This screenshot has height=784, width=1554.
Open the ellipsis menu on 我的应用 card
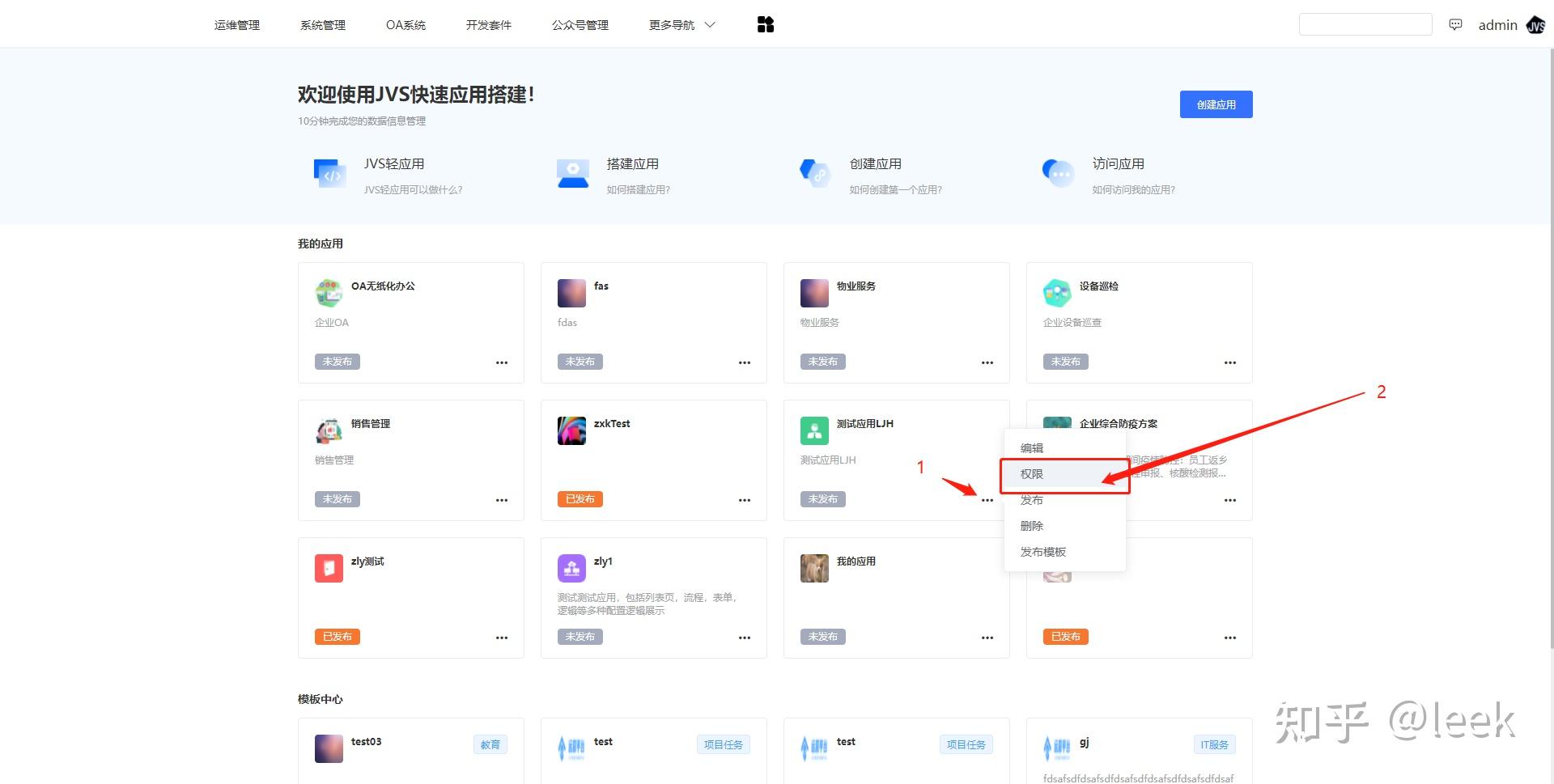[x=987, y=638]
